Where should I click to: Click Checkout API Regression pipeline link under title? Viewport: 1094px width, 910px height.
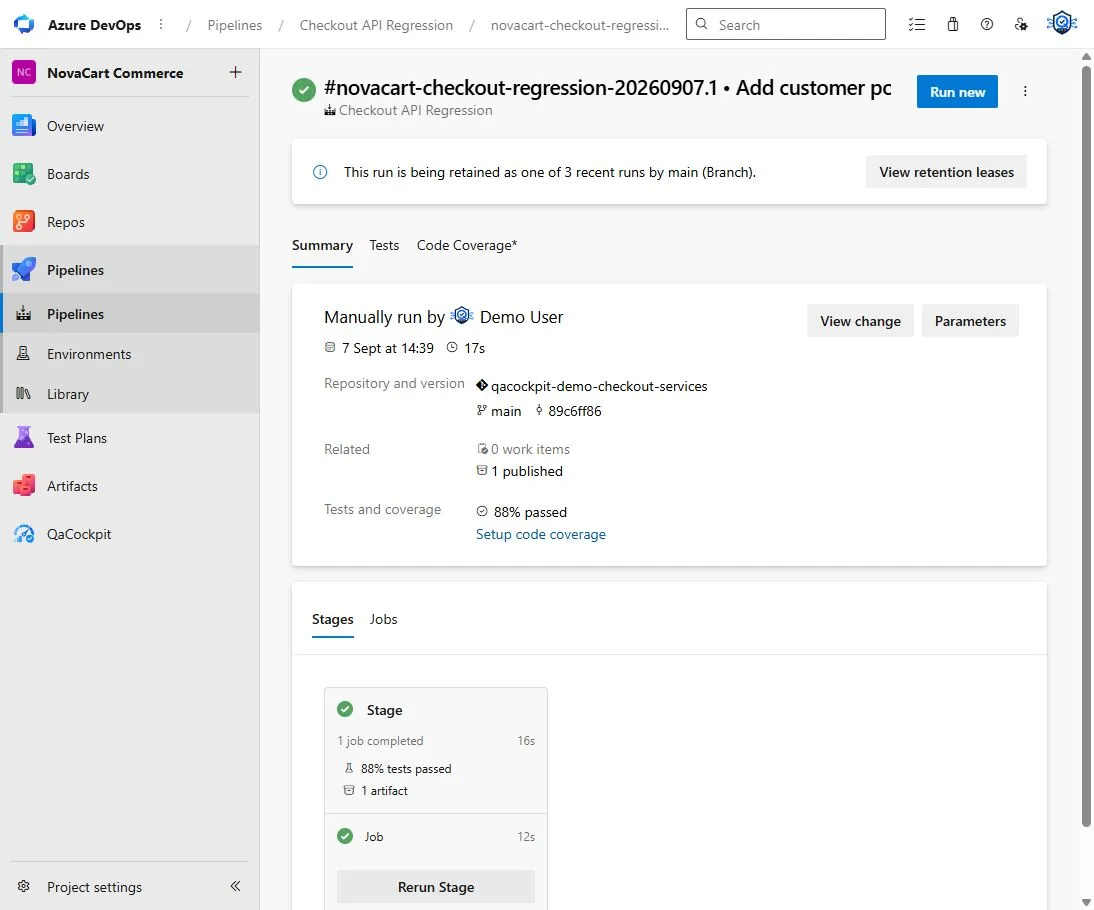(x=415, y=110)
